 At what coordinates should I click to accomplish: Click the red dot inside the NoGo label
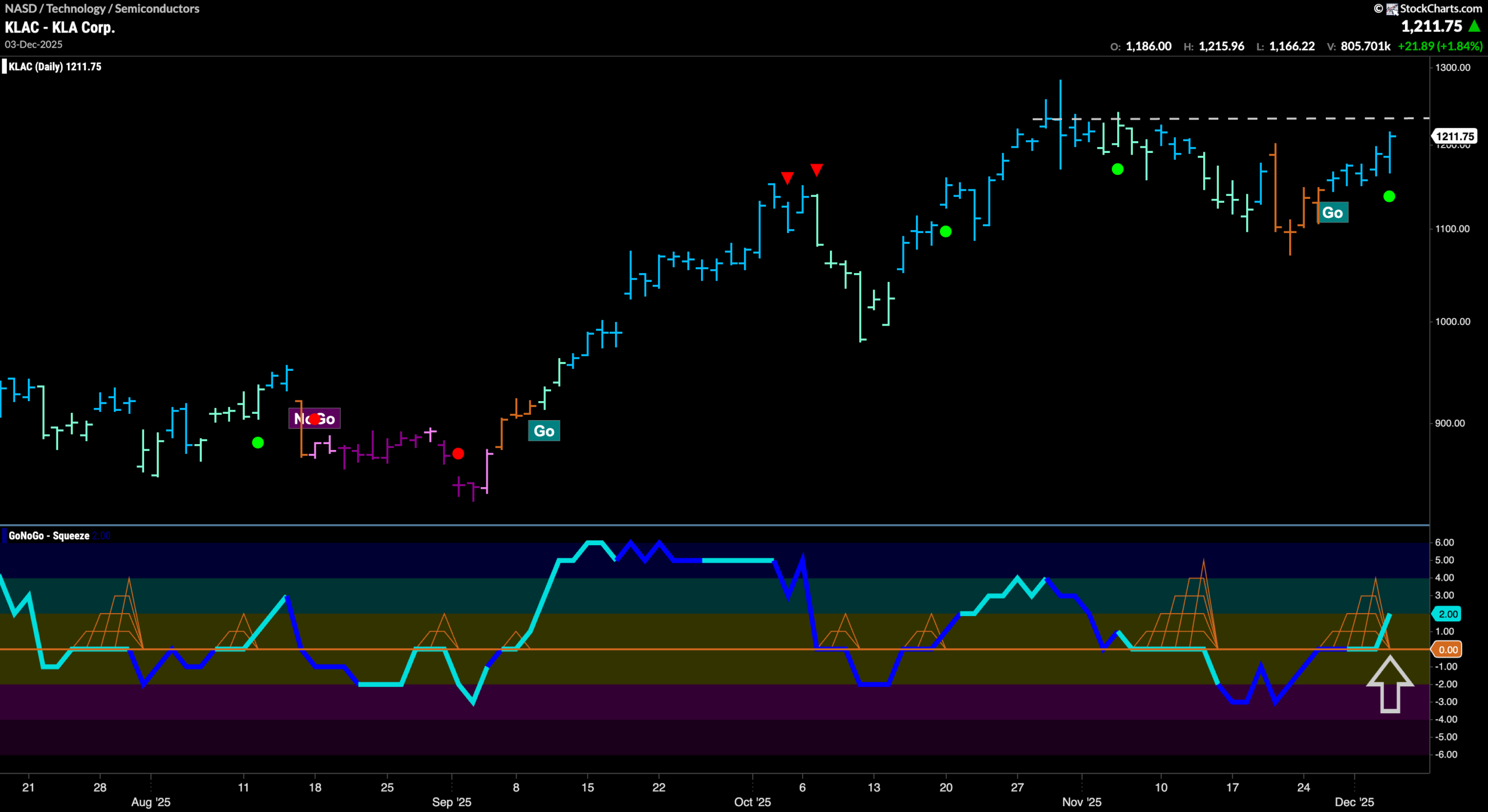pos(314,418)
